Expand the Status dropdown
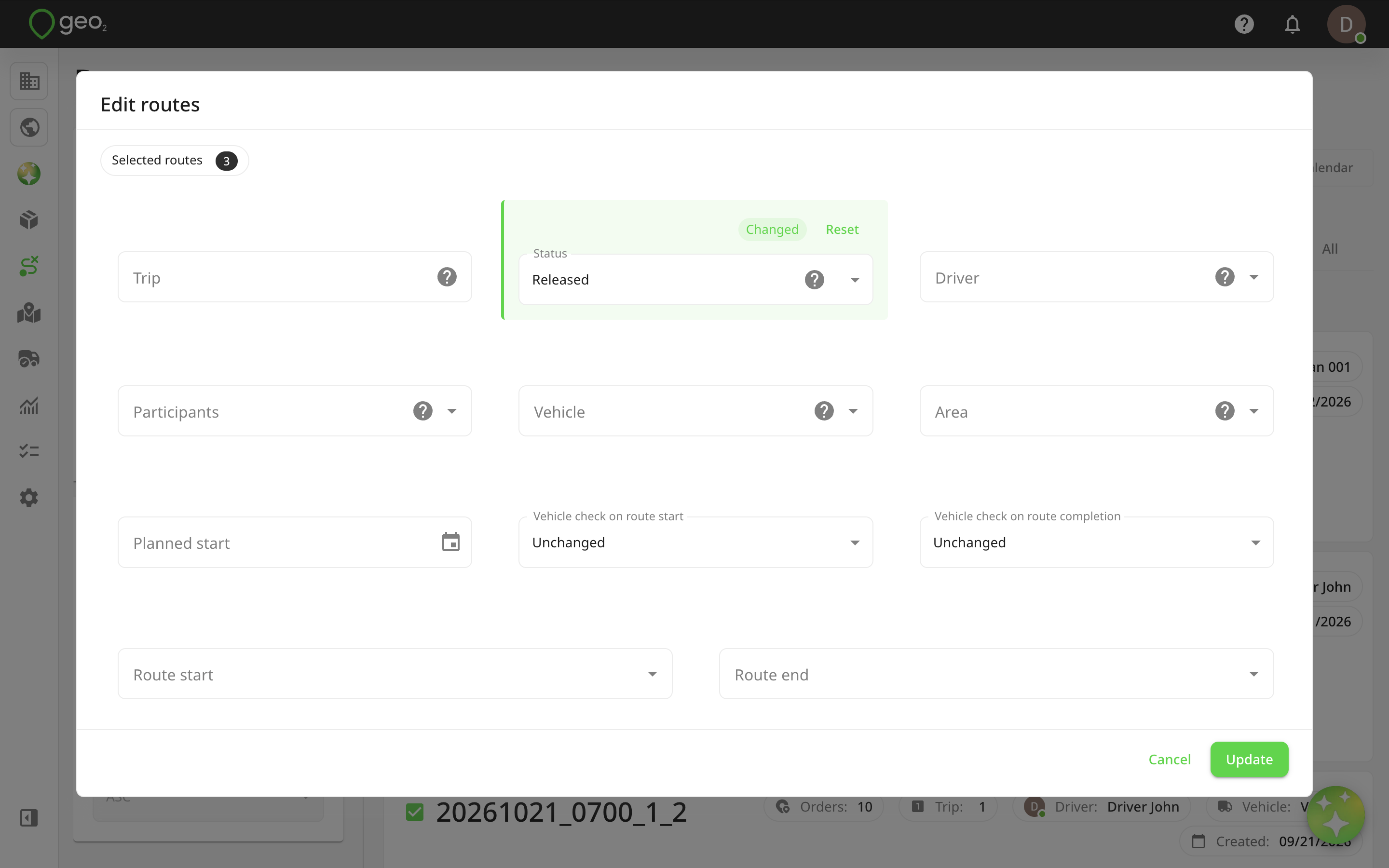Viewport: 1389px width, 868px height. pyautogui.click(x=855, y=280)
